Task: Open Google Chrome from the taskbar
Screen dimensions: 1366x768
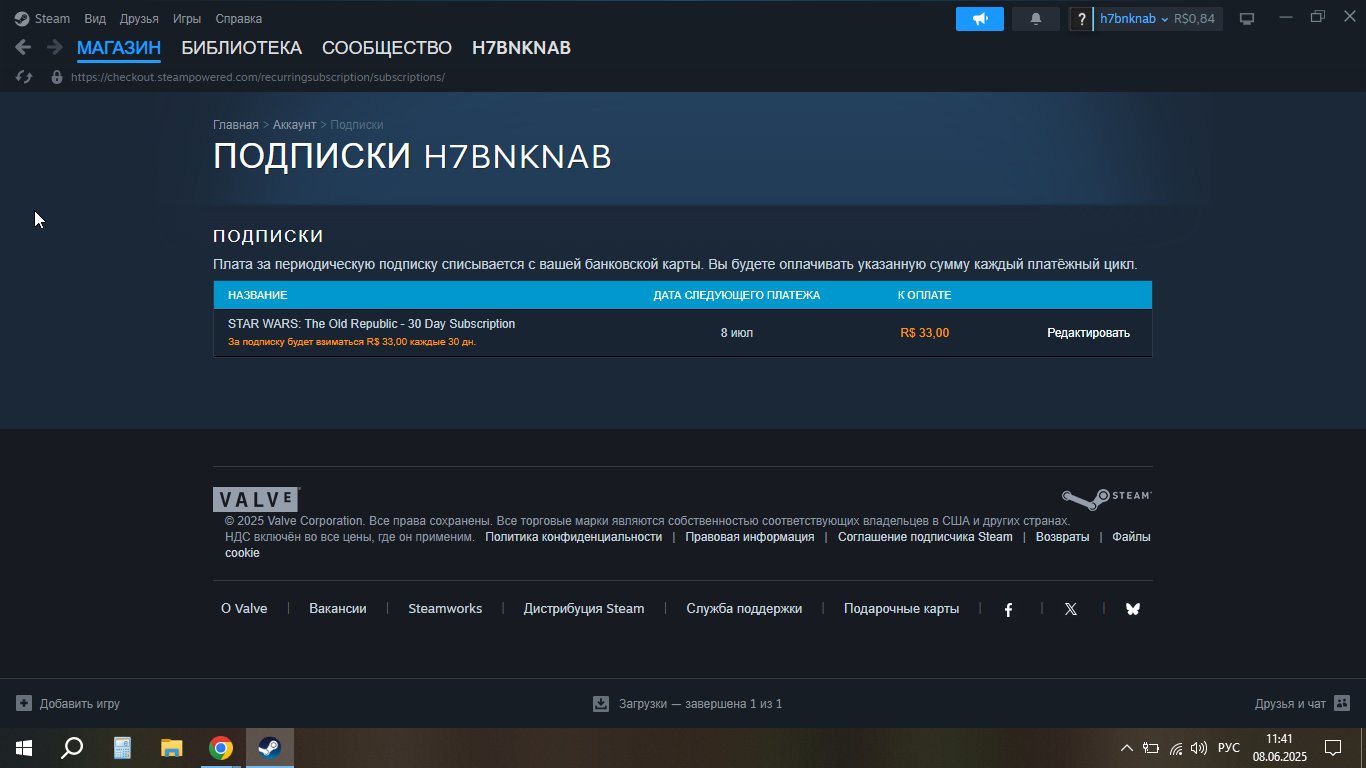Action: coord(221,748)
